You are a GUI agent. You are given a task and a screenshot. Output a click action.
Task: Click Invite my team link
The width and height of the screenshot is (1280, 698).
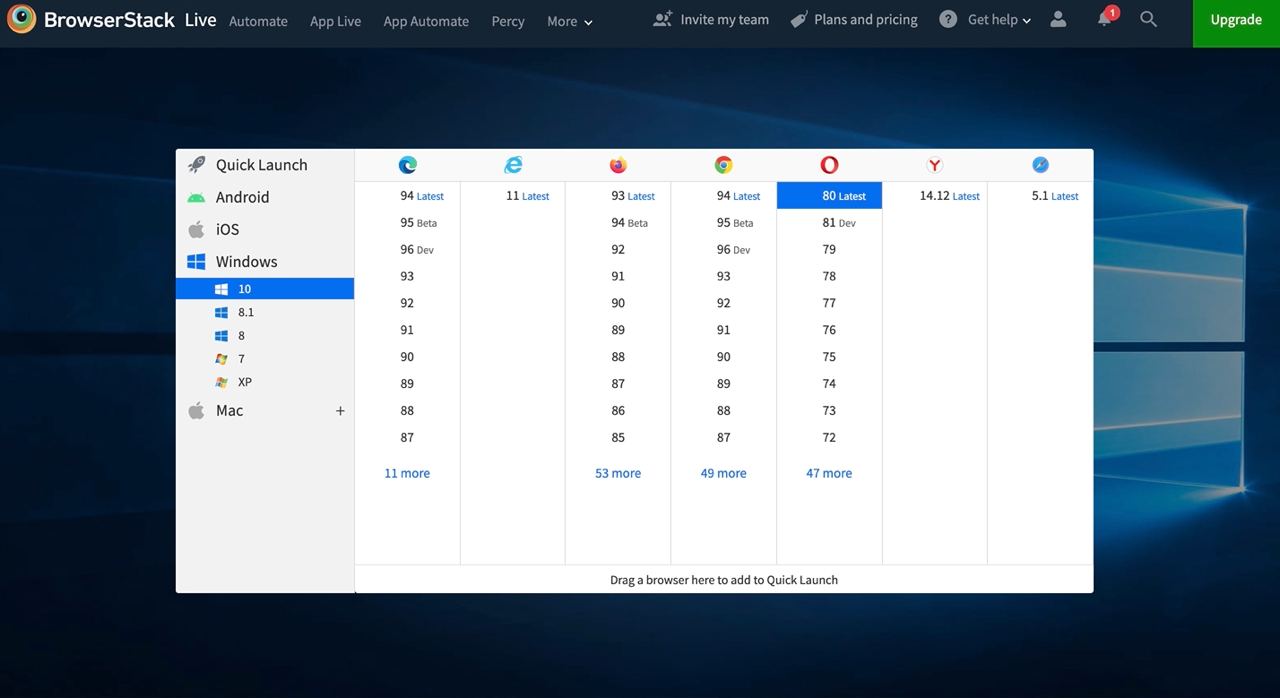pyautogui.click(x=724, y=19)
